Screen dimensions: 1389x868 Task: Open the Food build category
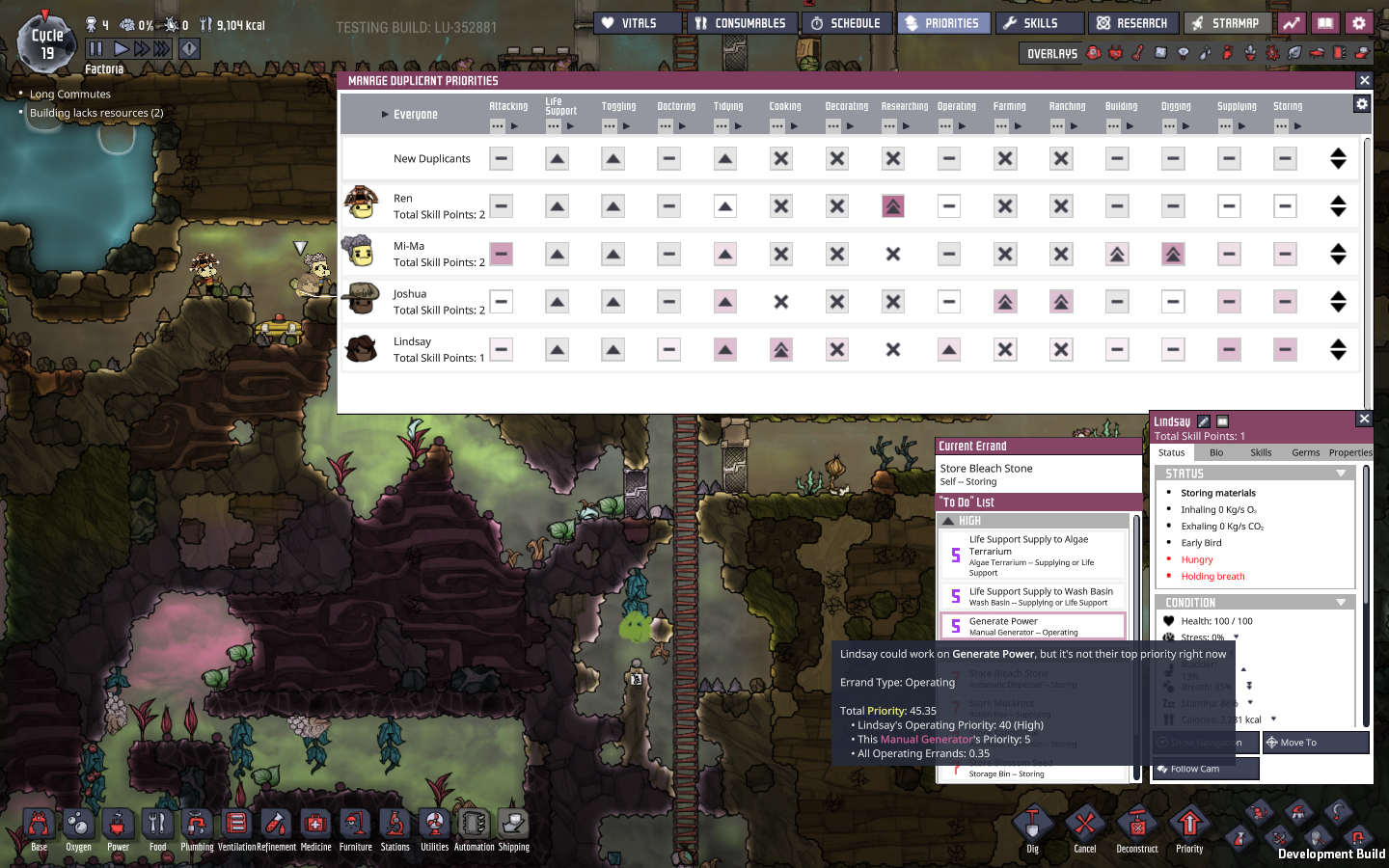click(157, 827)
